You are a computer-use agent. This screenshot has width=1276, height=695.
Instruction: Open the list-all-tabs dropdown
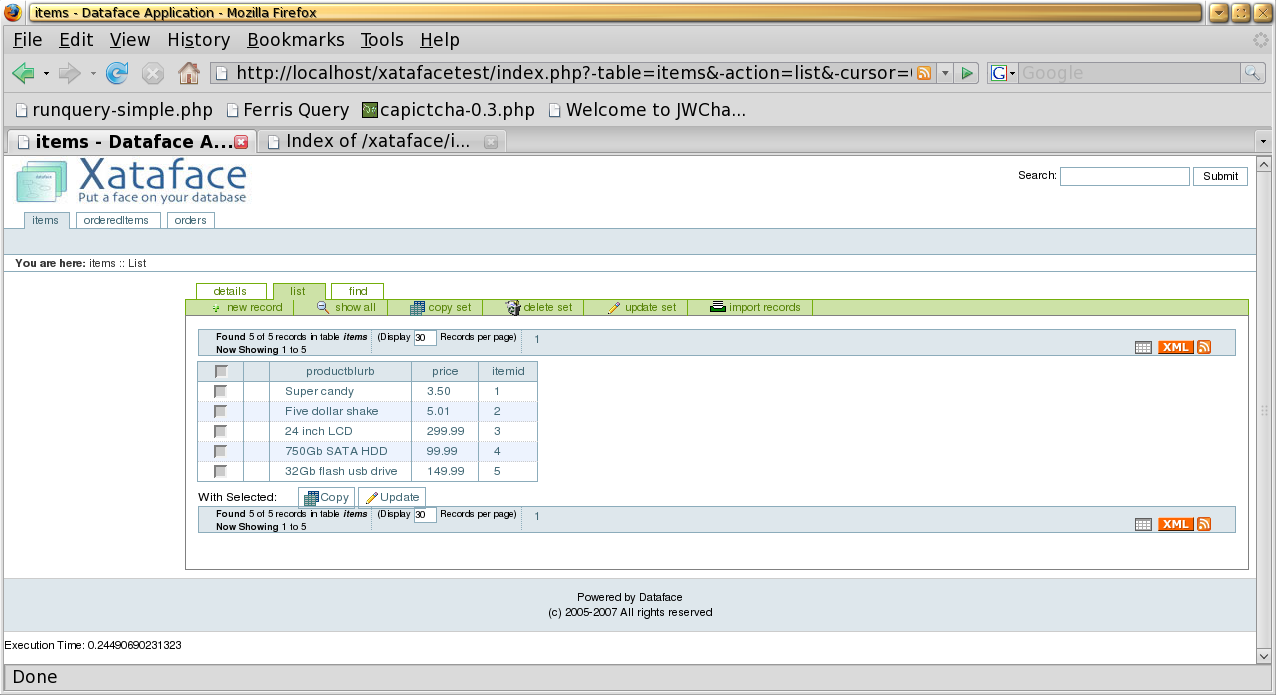click(x=1263, y=142)
